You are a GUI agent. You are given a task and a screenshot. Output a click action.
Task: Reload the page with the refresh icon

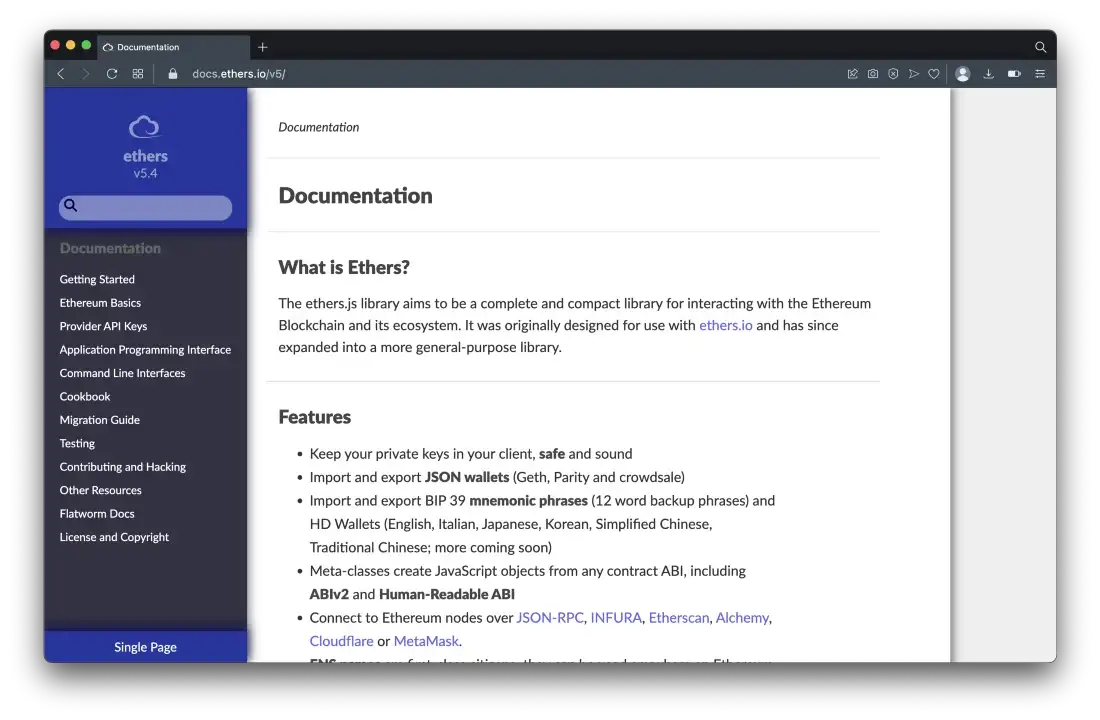112,74
